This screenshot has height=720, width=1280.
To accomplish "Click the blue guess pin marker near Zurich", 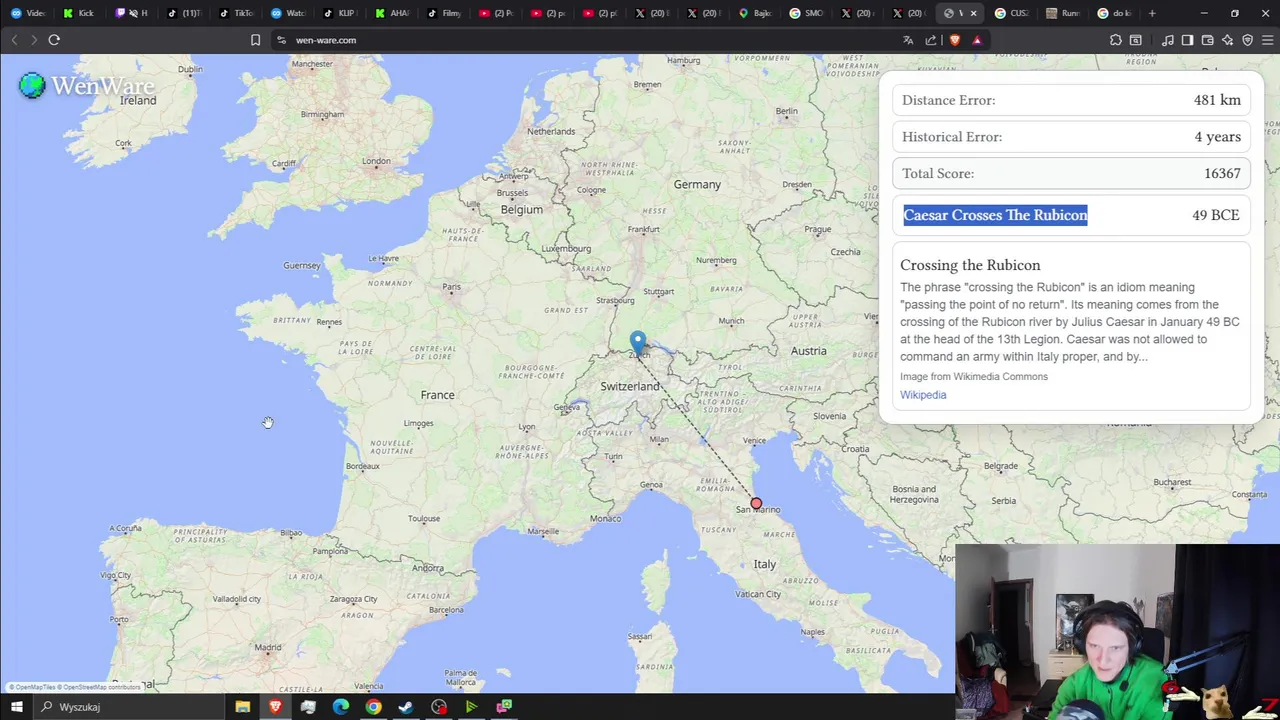I will point(638,343).
